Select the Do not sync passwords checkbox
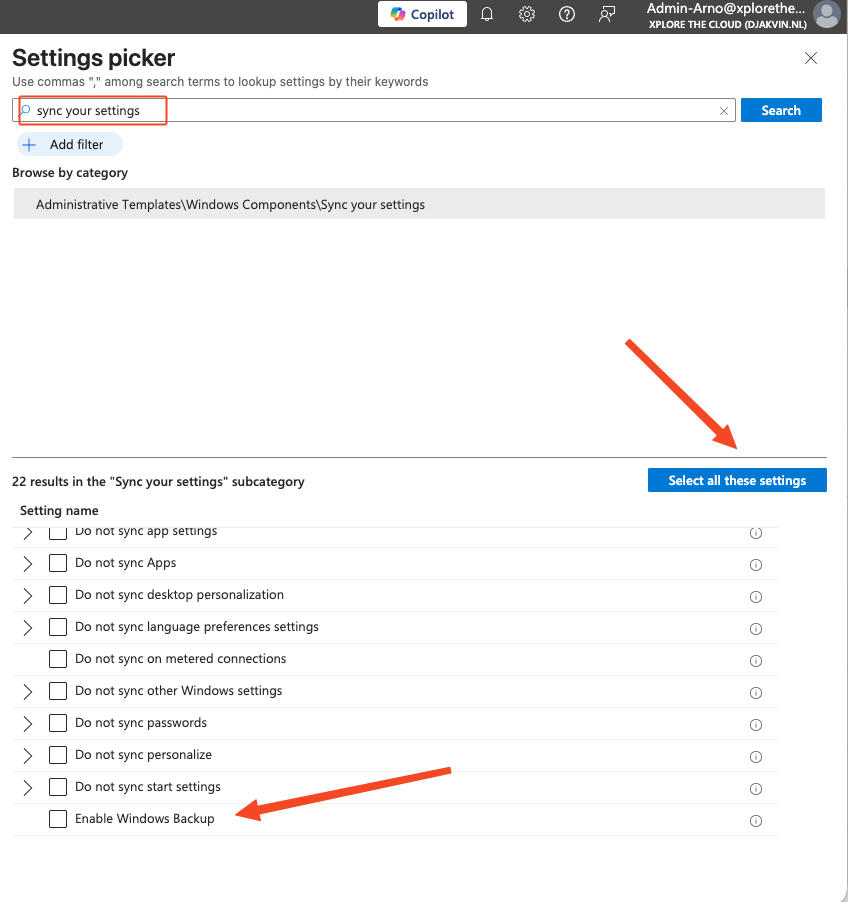Screen dimensions: 848x902 pos(57,723)
